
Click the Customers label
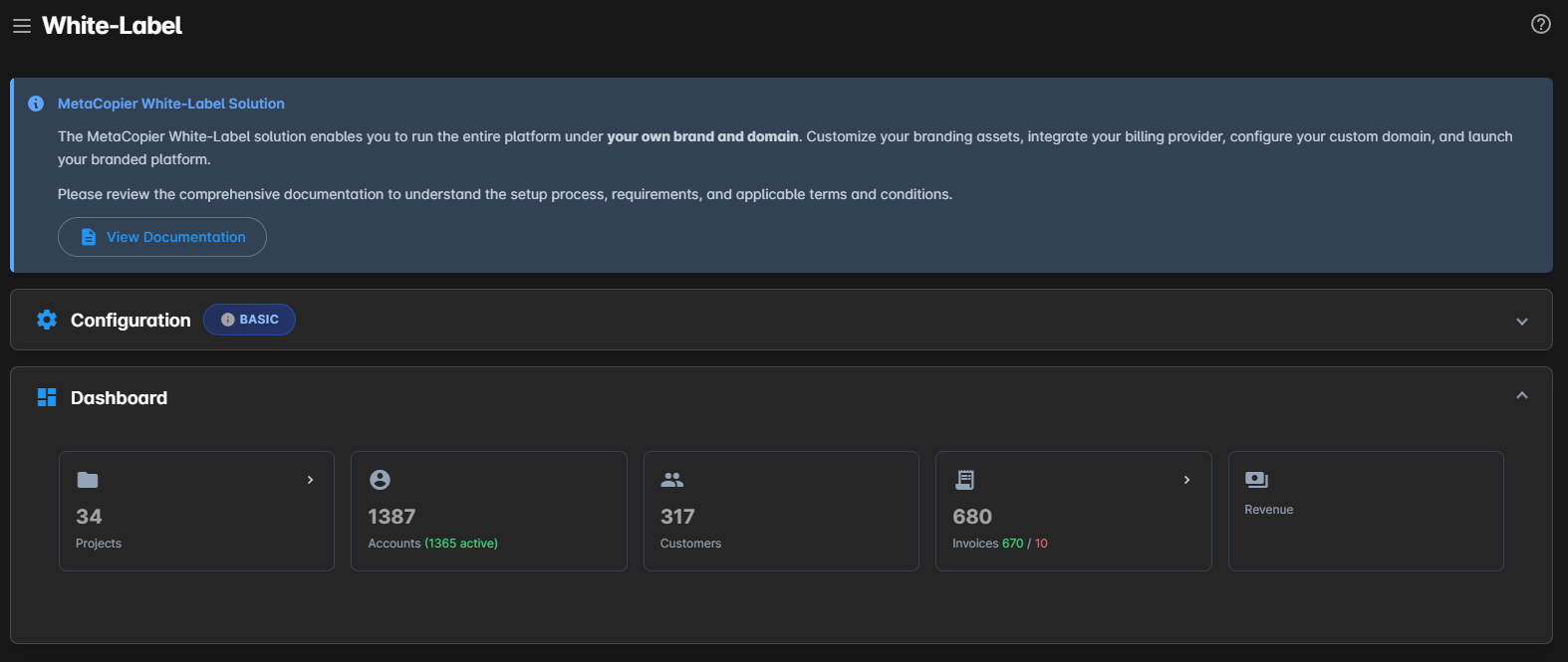coord(690,544)
